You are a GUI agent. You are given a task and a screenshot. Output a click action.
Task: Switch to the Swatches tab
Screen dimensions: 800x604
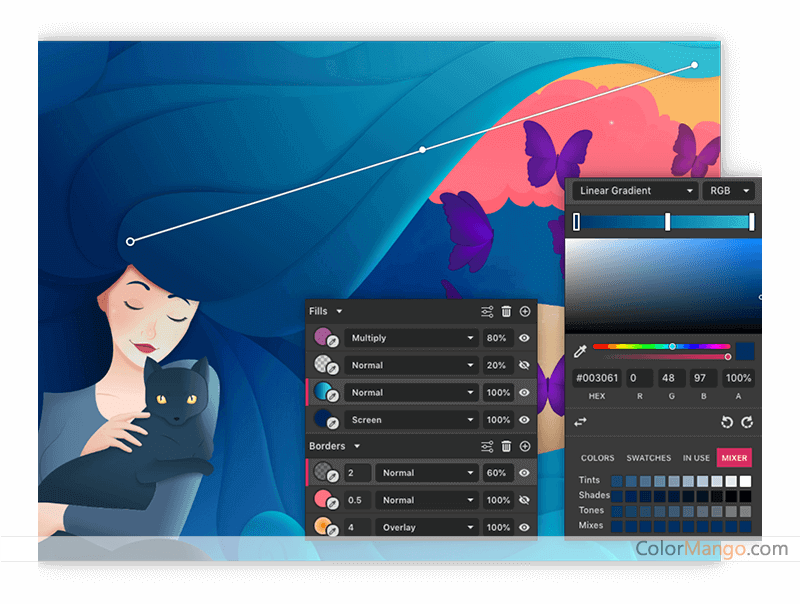click(648, 458)
